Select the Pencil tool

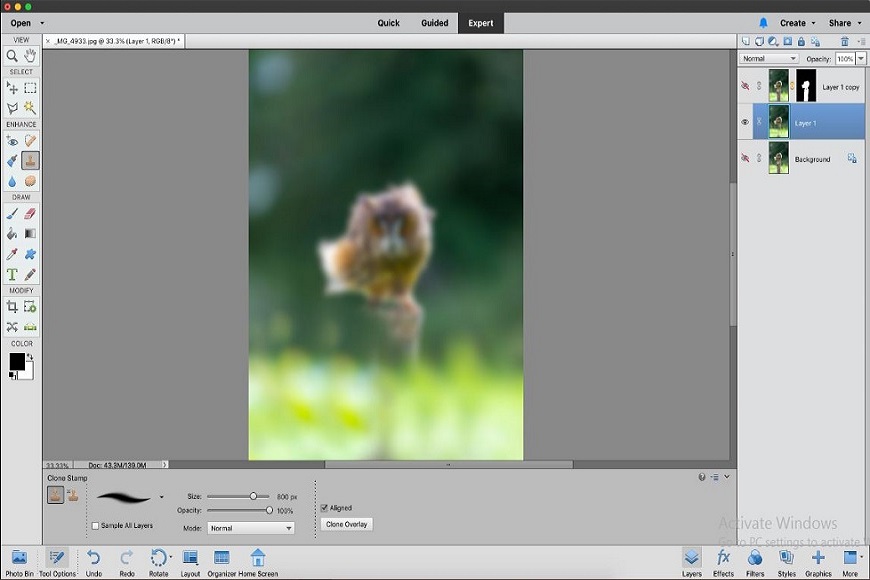click(30, 274)
